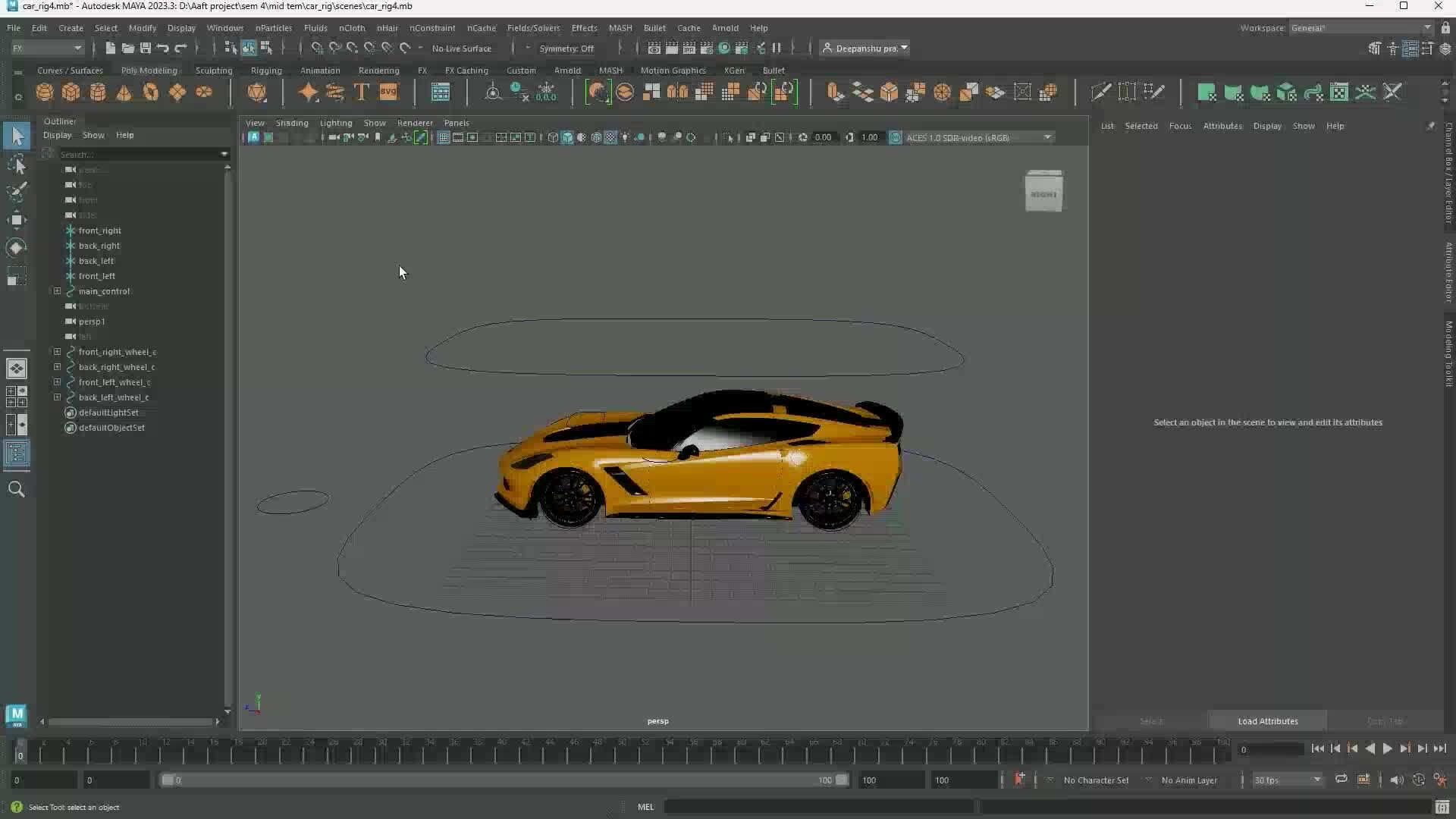
Task: Toggle the grid display in the viewport
Action: click(x=443, y=137)
